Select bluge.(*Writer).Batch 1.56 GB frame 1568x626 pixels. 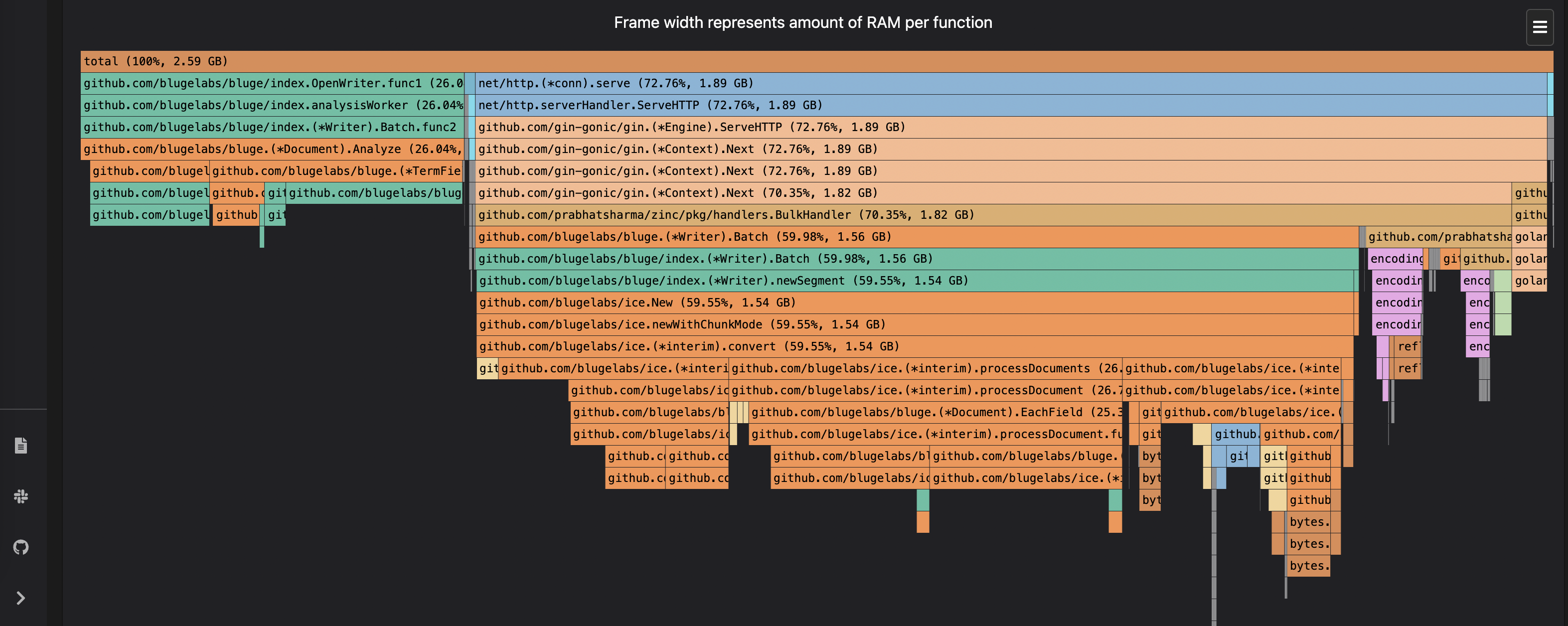click(x=917, y=236)
